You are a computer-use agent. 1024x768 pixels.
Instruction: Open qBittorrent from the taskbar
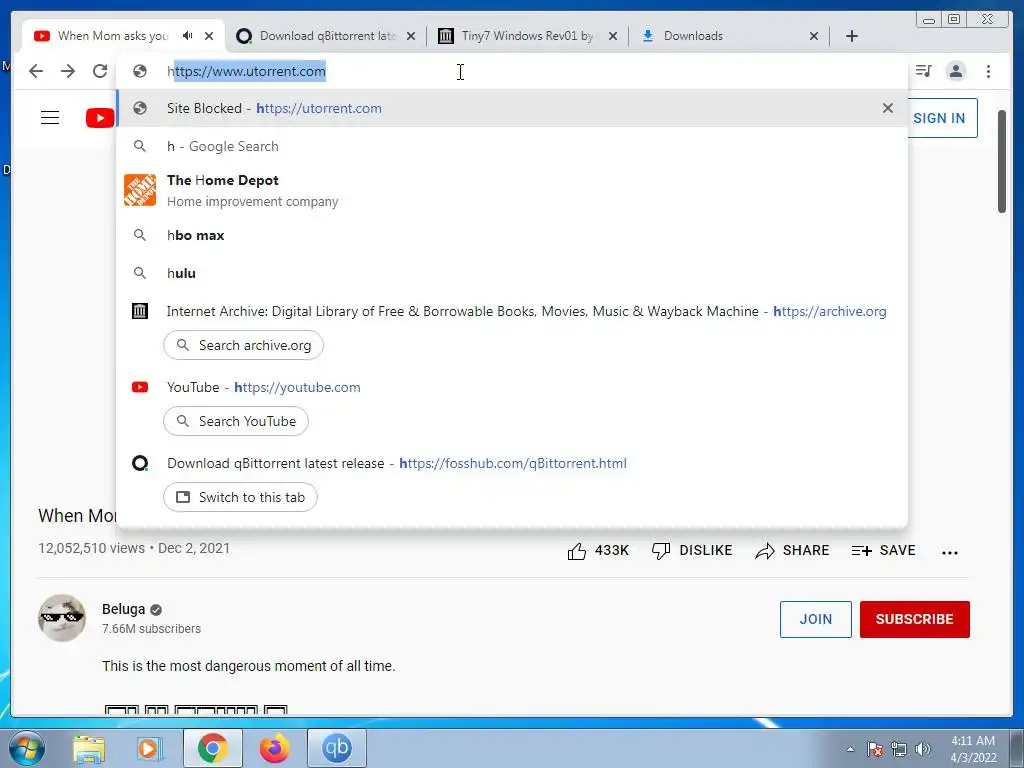(337, 748)
